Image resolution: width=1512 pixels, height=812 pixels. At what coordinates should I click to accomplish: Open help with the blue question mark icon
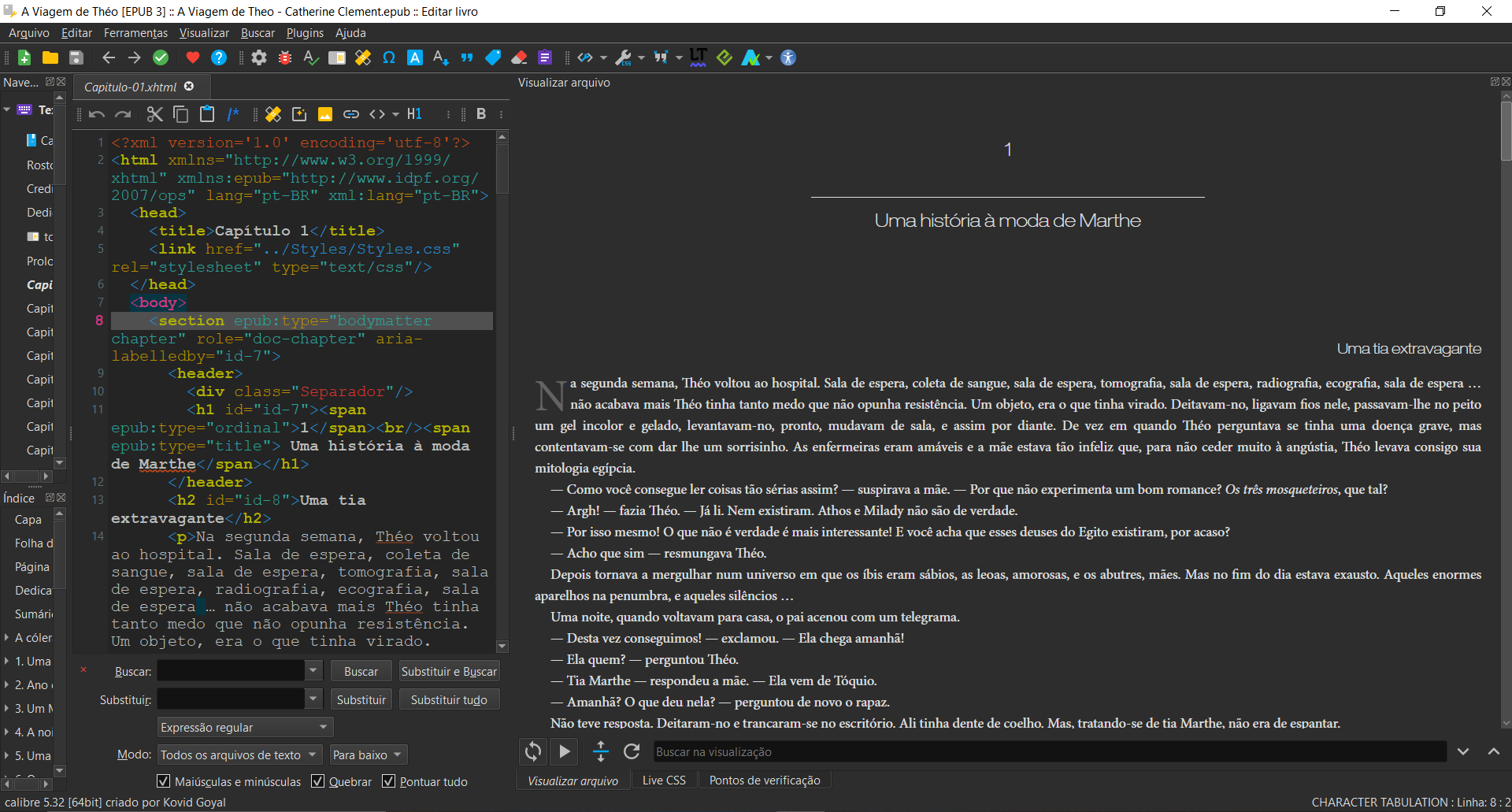coord(219,57)
